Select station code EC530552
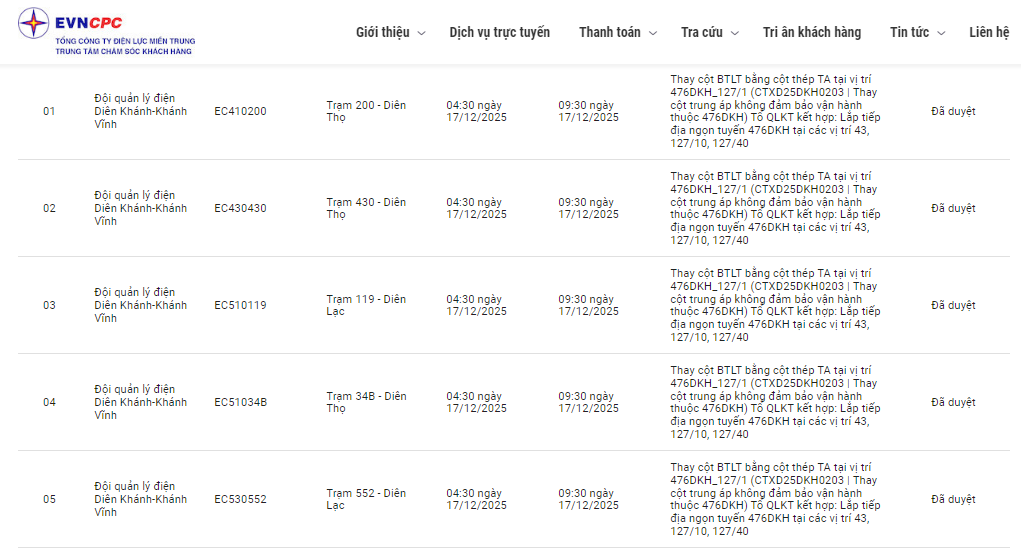Image resolution: width=1021 pixels, height=550 pixels. 240,499
